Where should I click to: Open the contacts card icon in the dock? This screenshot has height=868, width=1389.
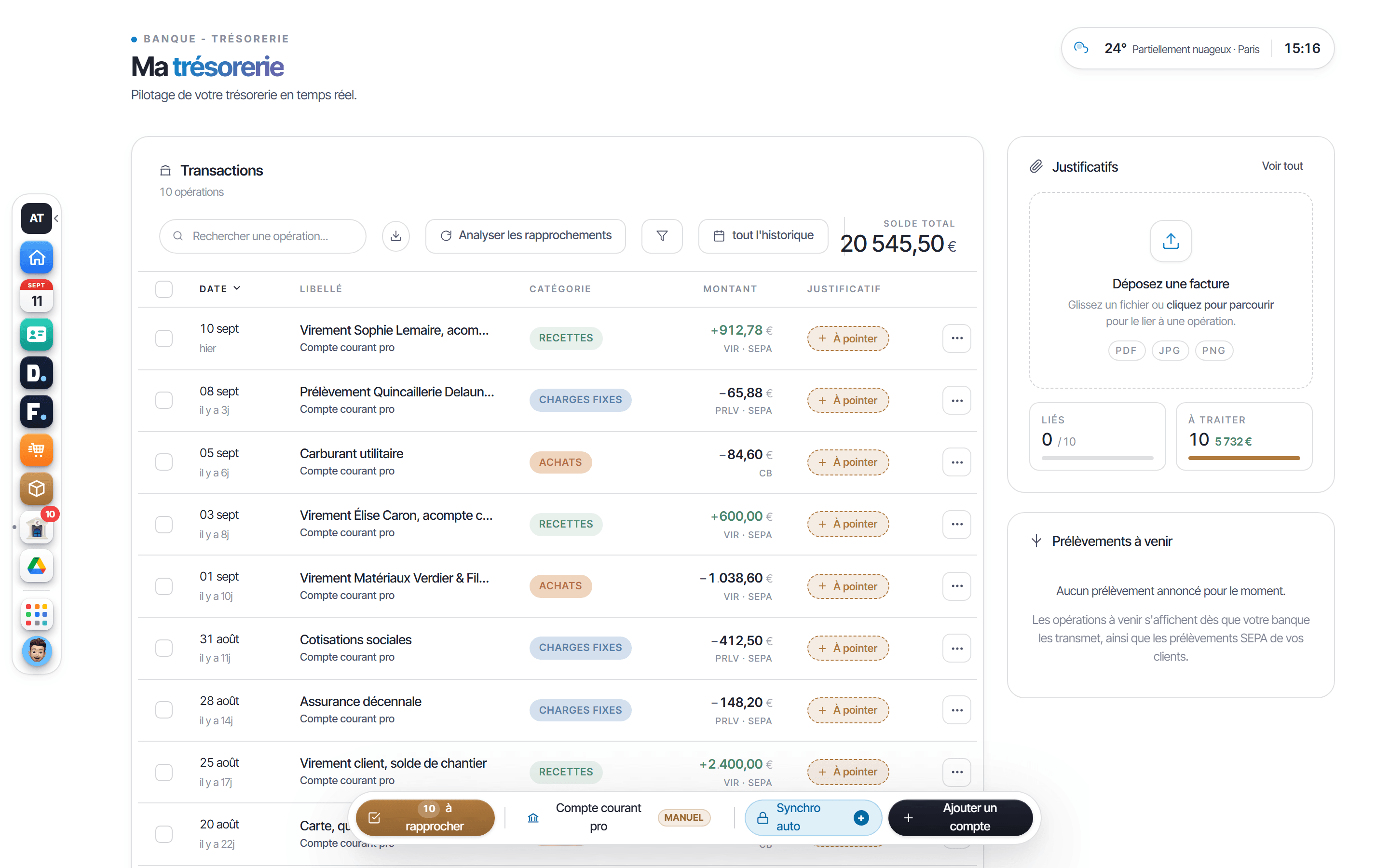37,334
